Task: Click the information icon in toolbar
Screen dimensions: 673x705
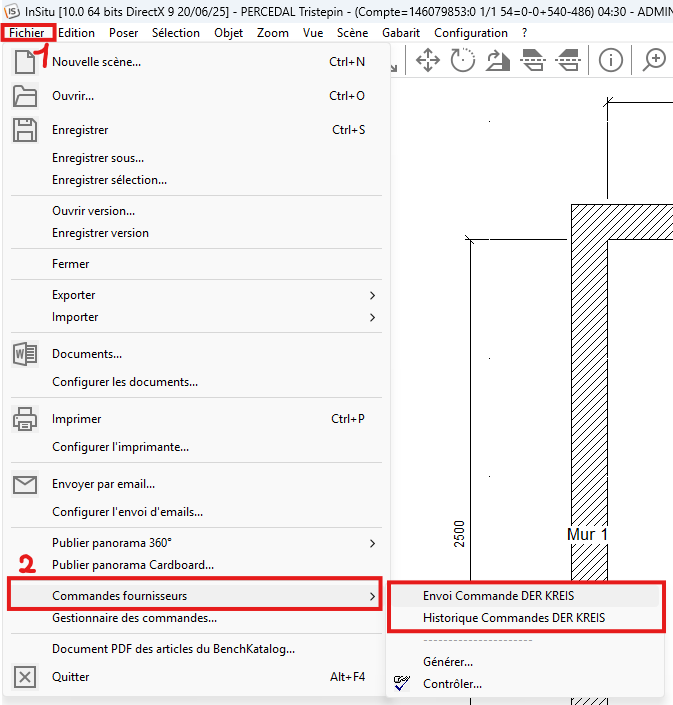Action: point(611,60)
